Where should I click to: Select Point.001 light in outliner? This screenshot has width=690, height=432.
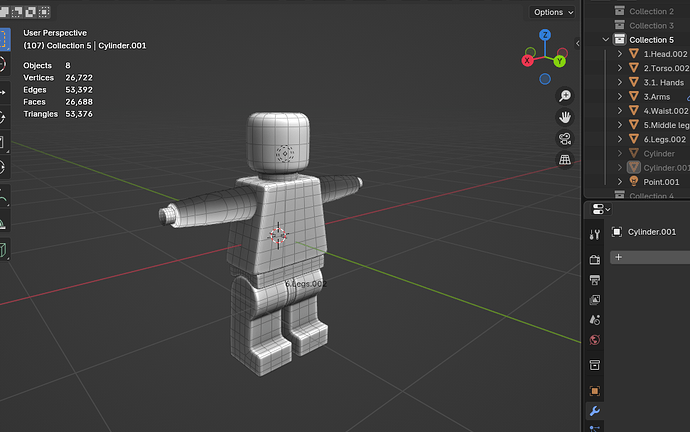point(661,182)
